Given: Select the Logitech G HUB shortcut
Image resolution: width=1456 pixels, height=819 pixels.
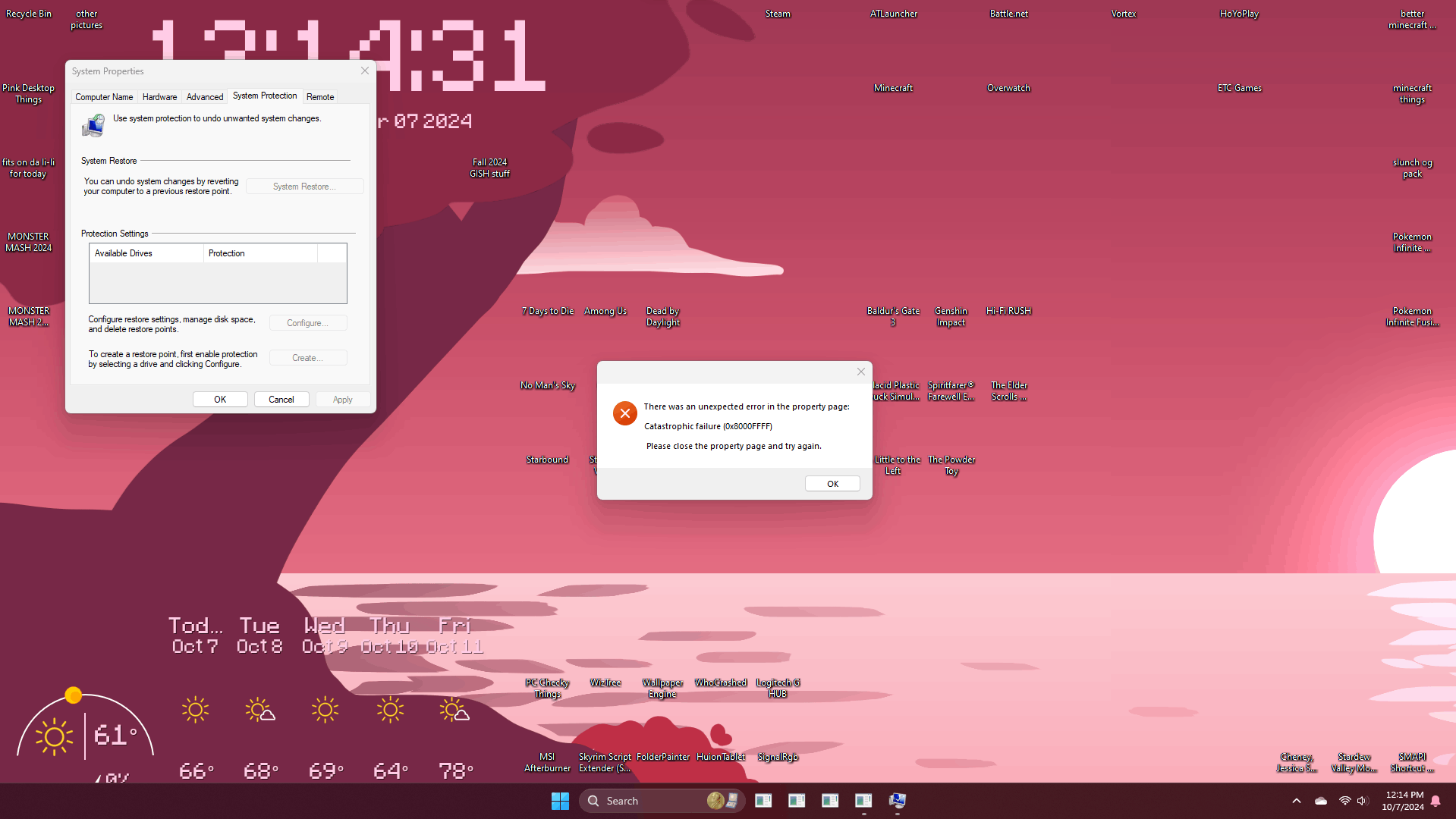Looking at the screenshot, I should point(778,689).
